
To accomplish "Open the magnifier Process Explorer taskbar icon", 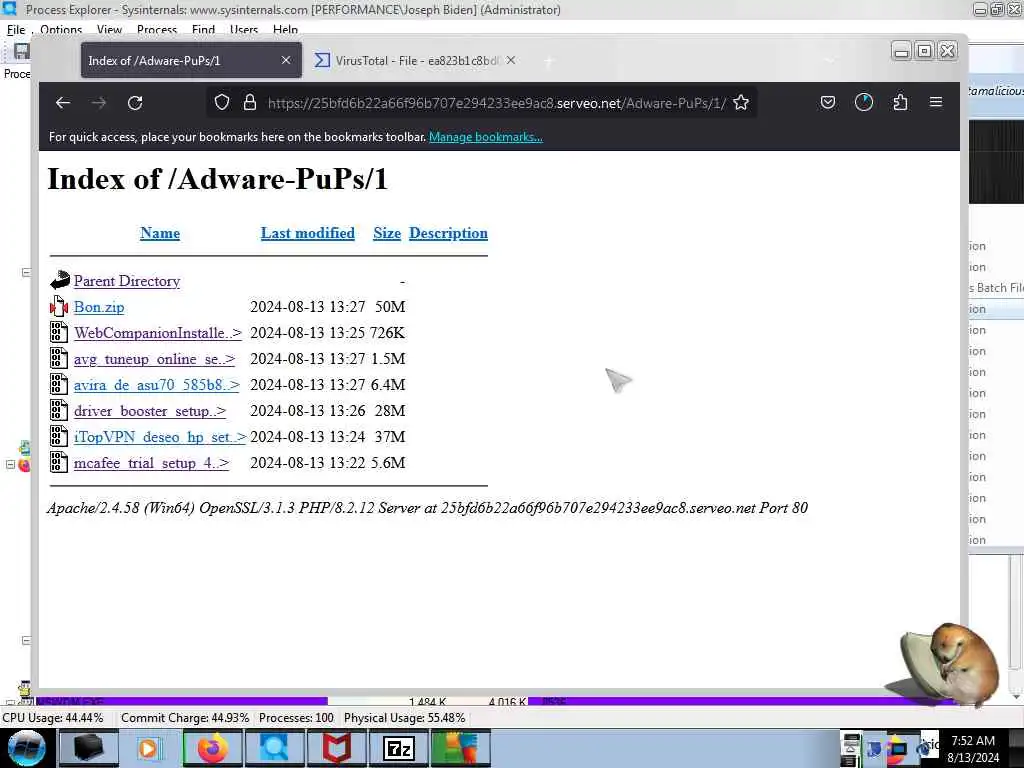I will [275, 748].
